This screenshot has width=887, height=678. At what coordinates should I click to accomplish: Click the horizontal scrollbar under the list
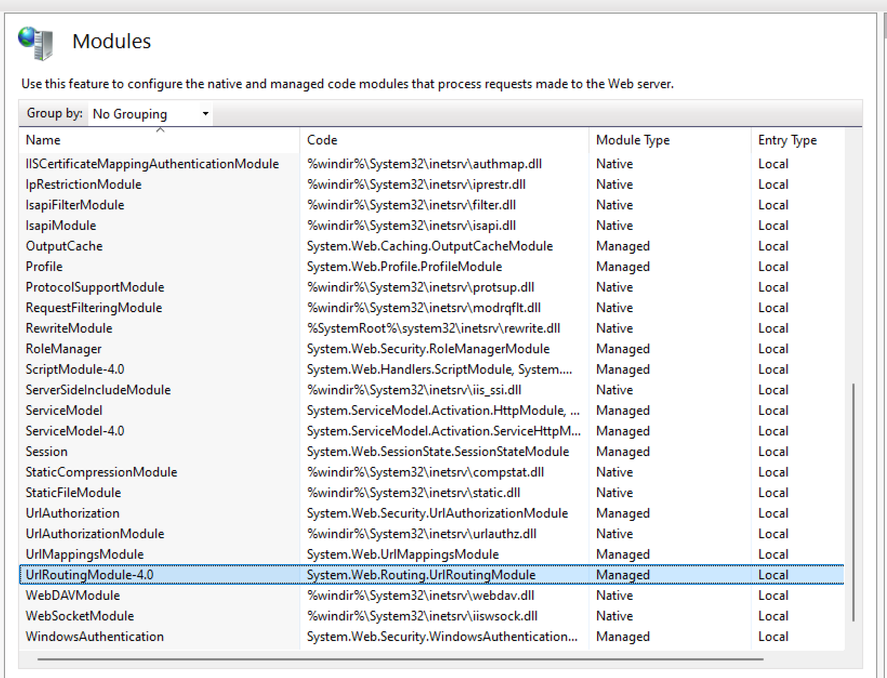pos(401,659)
